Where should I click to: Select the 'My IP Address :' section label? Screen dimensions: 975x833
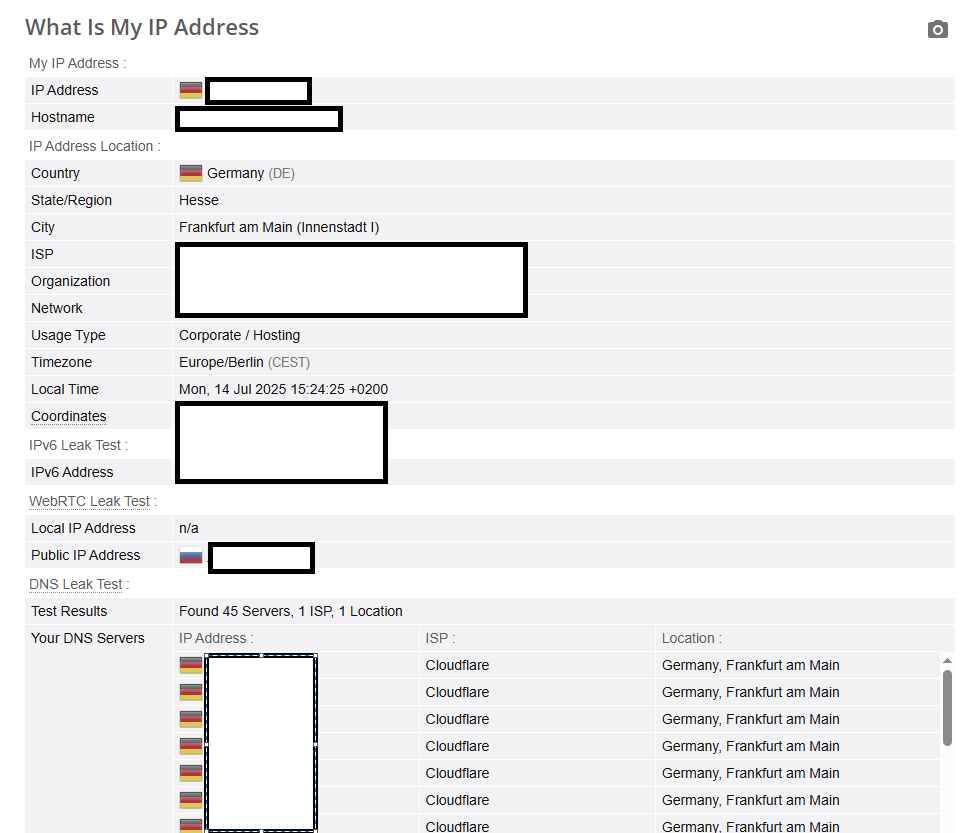tap(78, 63)
